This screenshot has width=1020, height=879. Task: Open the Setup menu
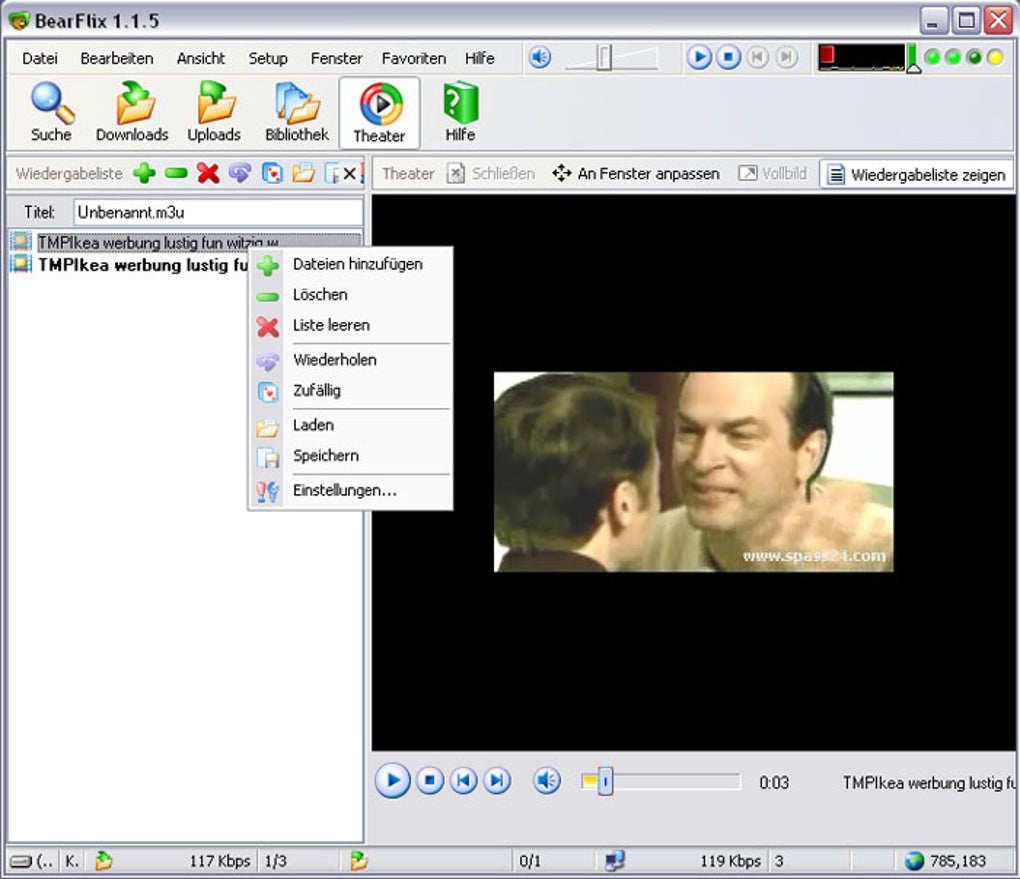pos(268,59)
